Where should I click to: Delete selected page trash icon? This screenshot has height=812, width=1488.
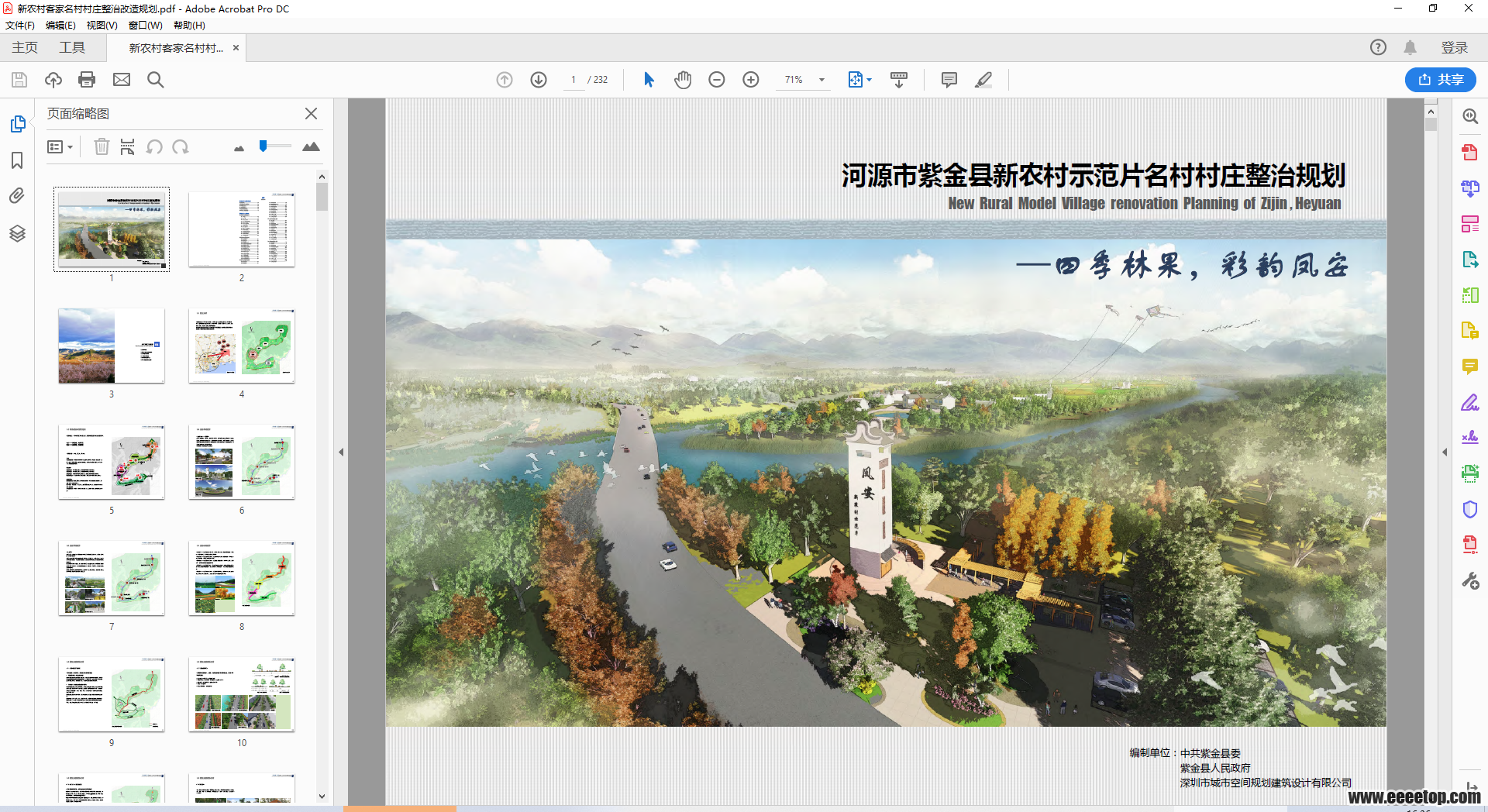(102, 146)
